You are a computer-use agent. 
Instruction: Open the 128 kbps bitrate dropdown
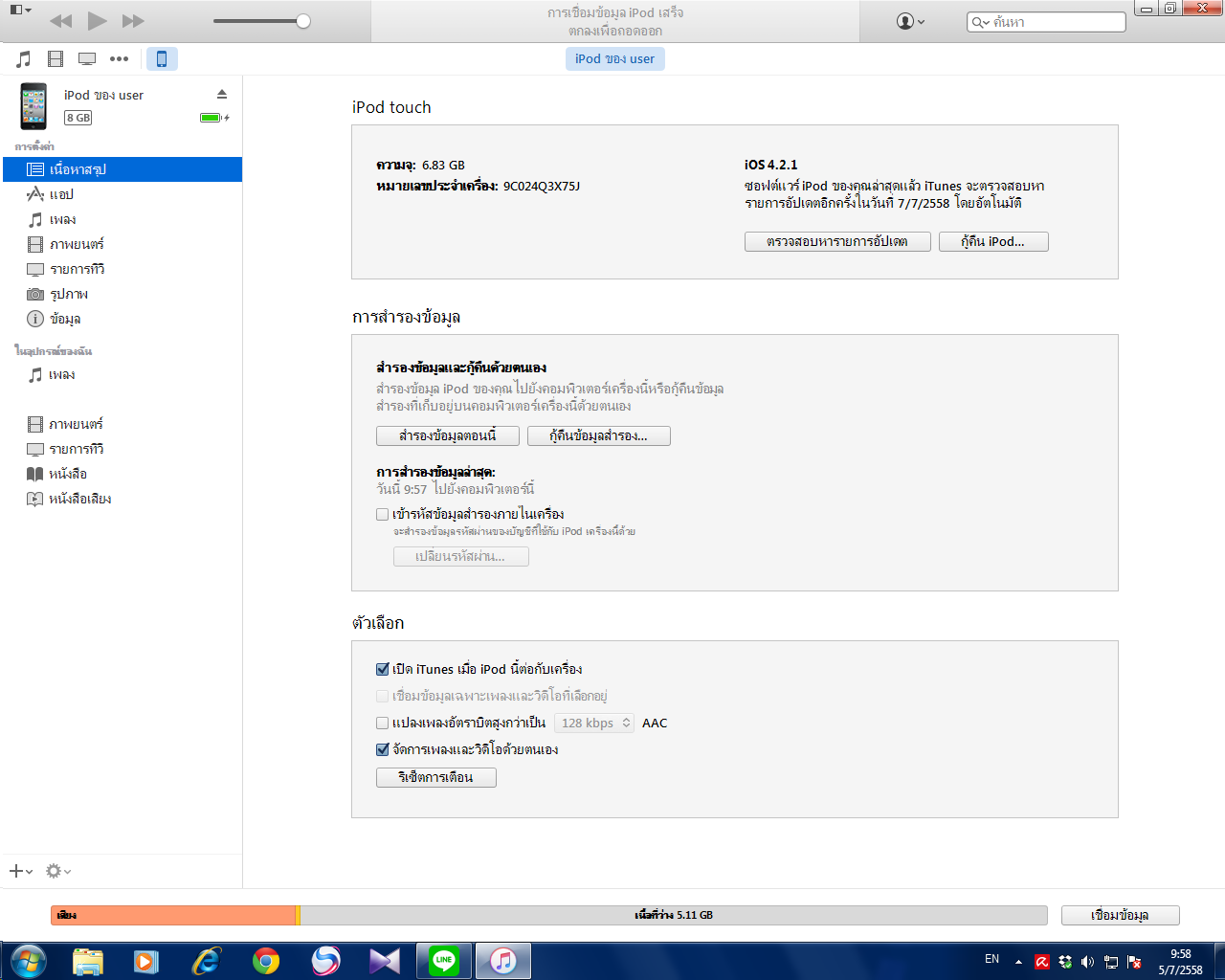tap(594, 724)
